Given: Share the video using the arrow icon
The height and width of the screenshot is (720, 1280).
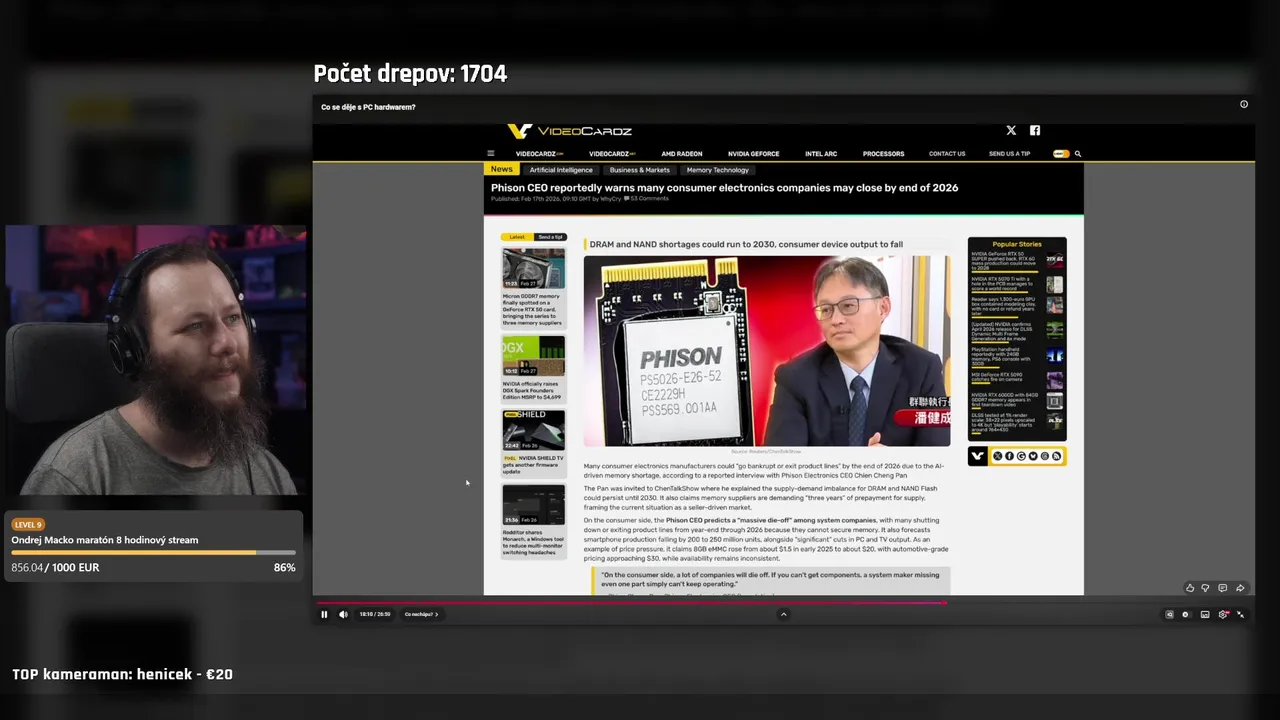Looking at the screenshot, I should [1240, 588].
